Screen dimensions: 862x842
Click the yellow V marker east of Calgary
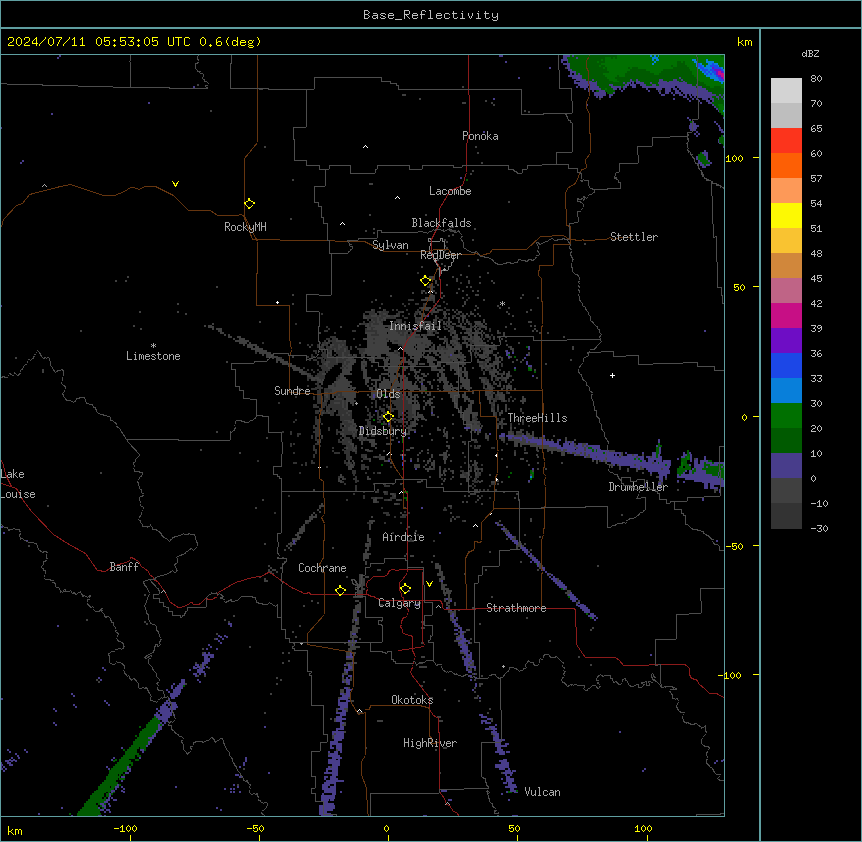point(429,584)
